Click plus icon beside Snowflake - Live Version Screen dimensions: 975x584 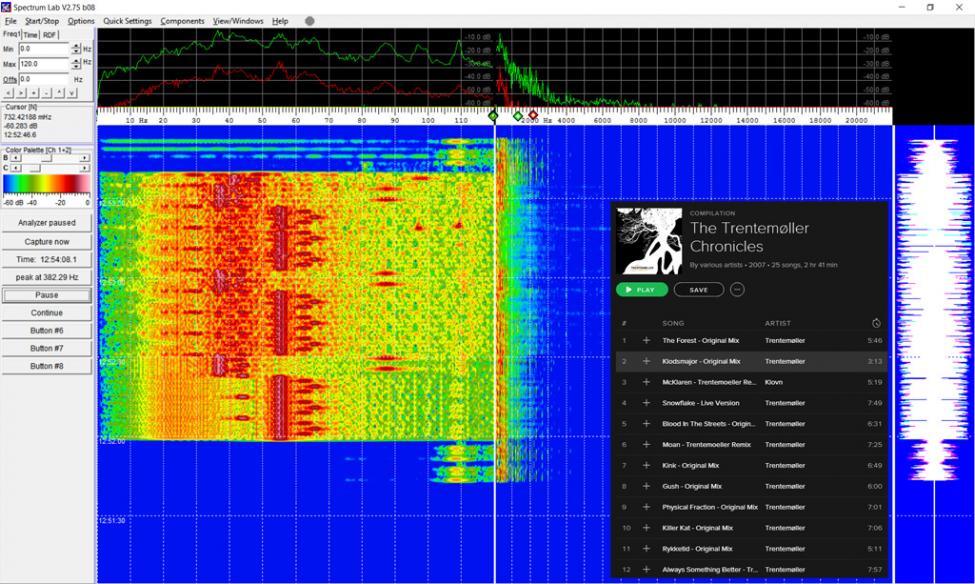click(646, 403)
